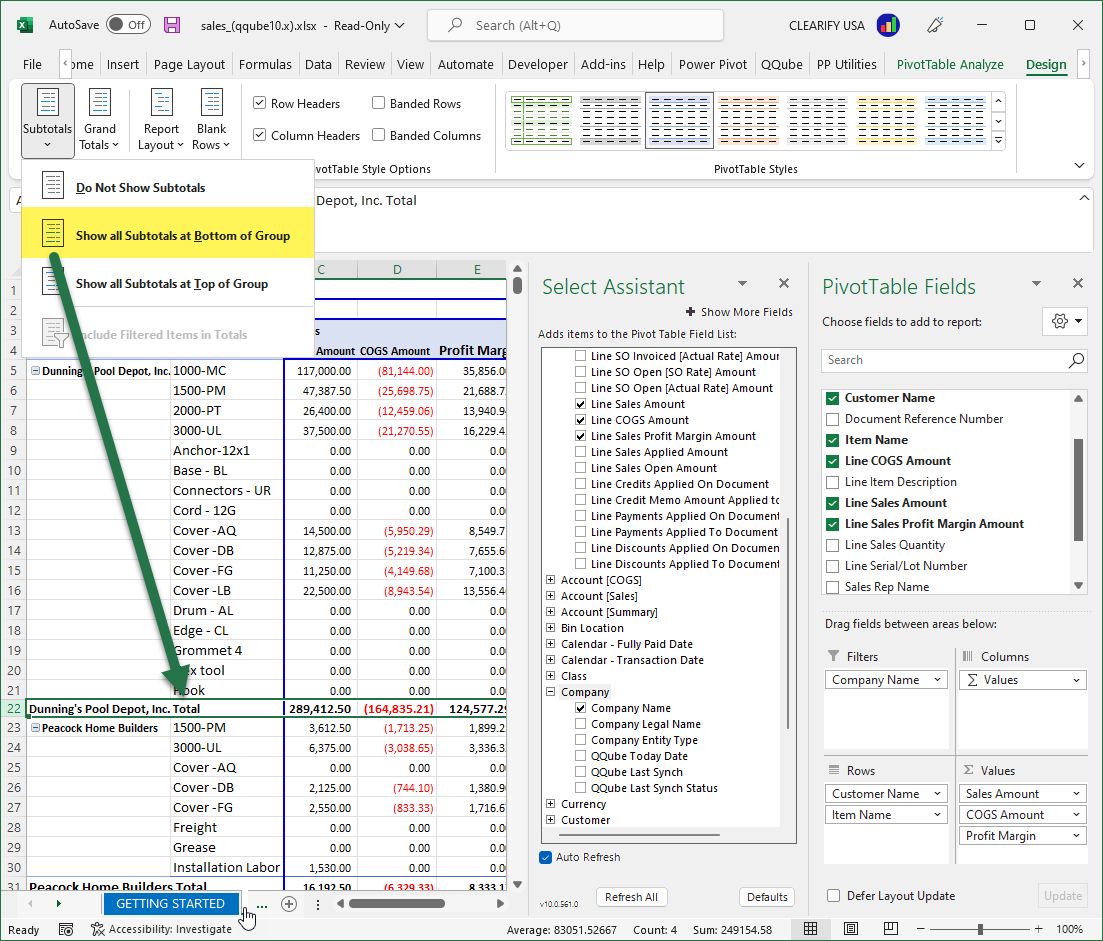Switch to Page Layout view in status bar
This screenshot has width=1103, height=941.
(x=850, y=929)
